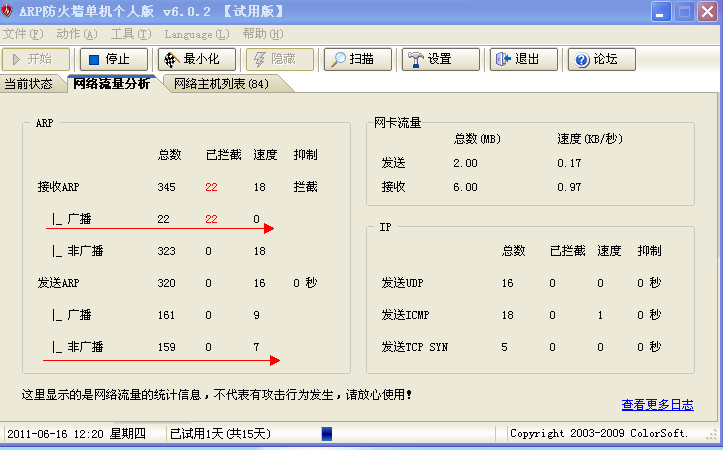The height and width of the screenshot is (450, 723).
Task: Click the blue question mark forum icon
Action: coord(582,60)
